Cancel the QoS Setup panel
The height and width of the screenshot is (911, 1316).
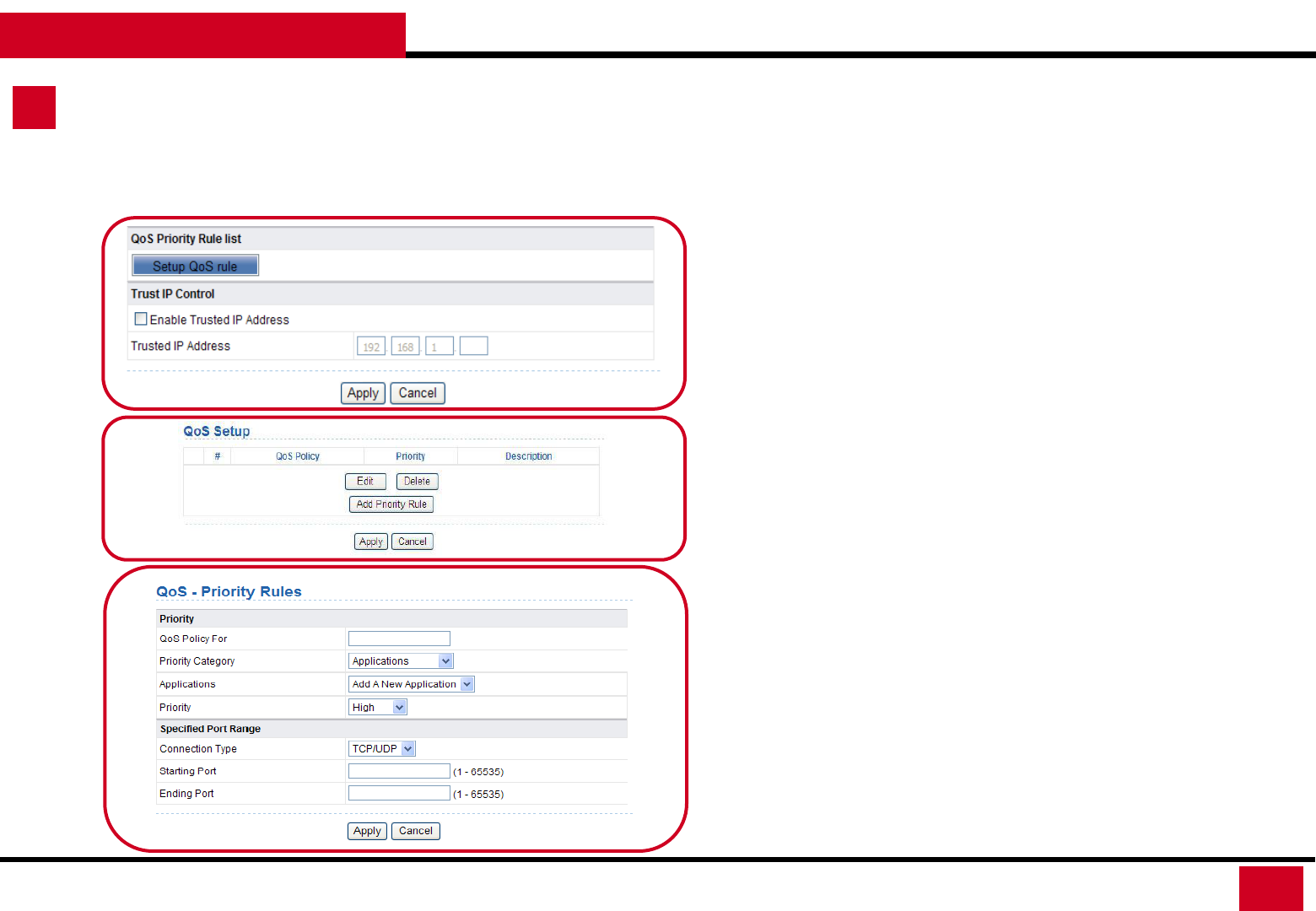(x=413, y=542)
